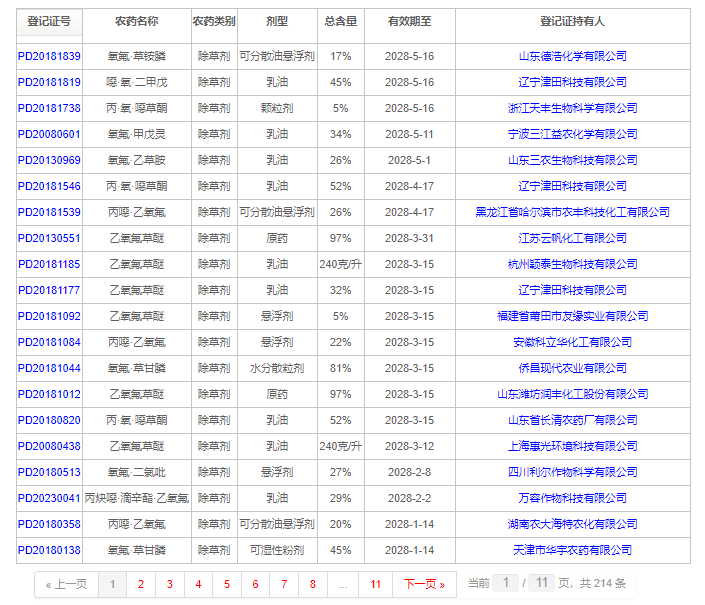The image size is (705, 605).
Task: Open holder 安徽科立华化工有限公司
Action: [x=572, y=343]
